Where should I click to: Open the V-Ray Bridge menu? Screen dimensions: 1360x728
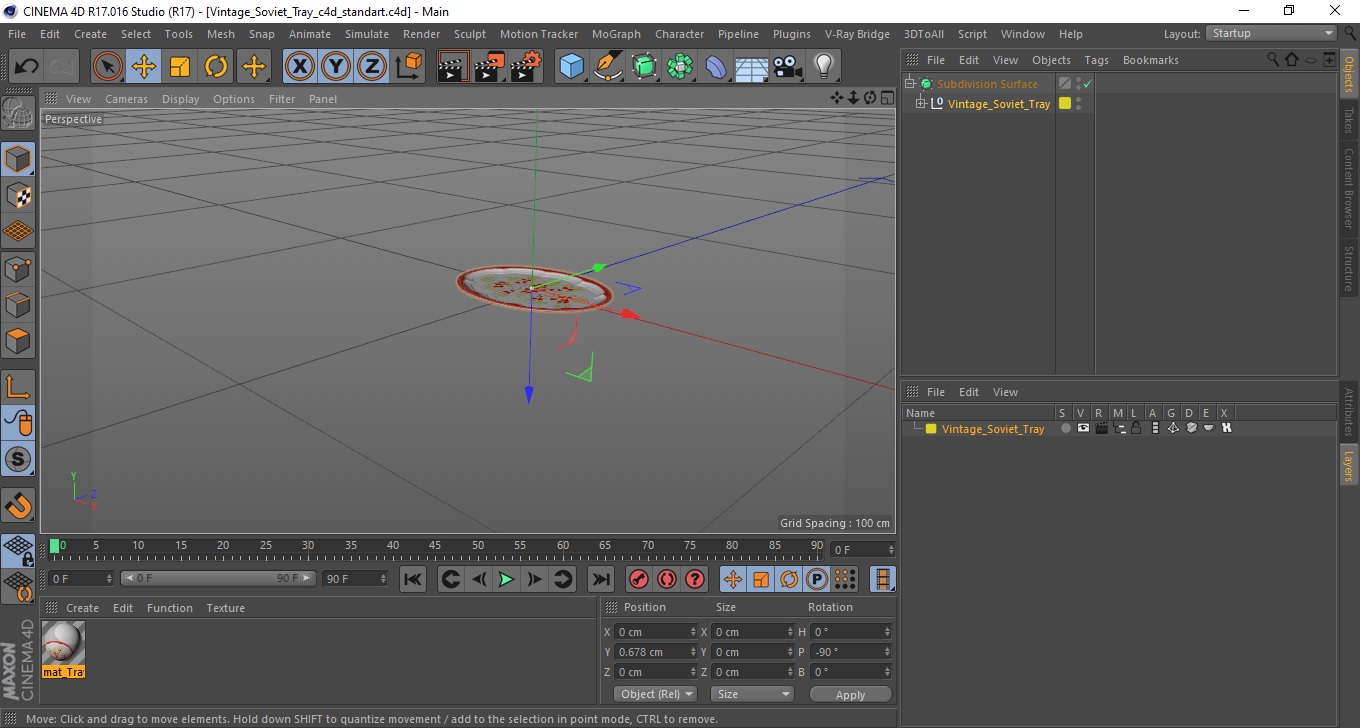pos(857,34)
